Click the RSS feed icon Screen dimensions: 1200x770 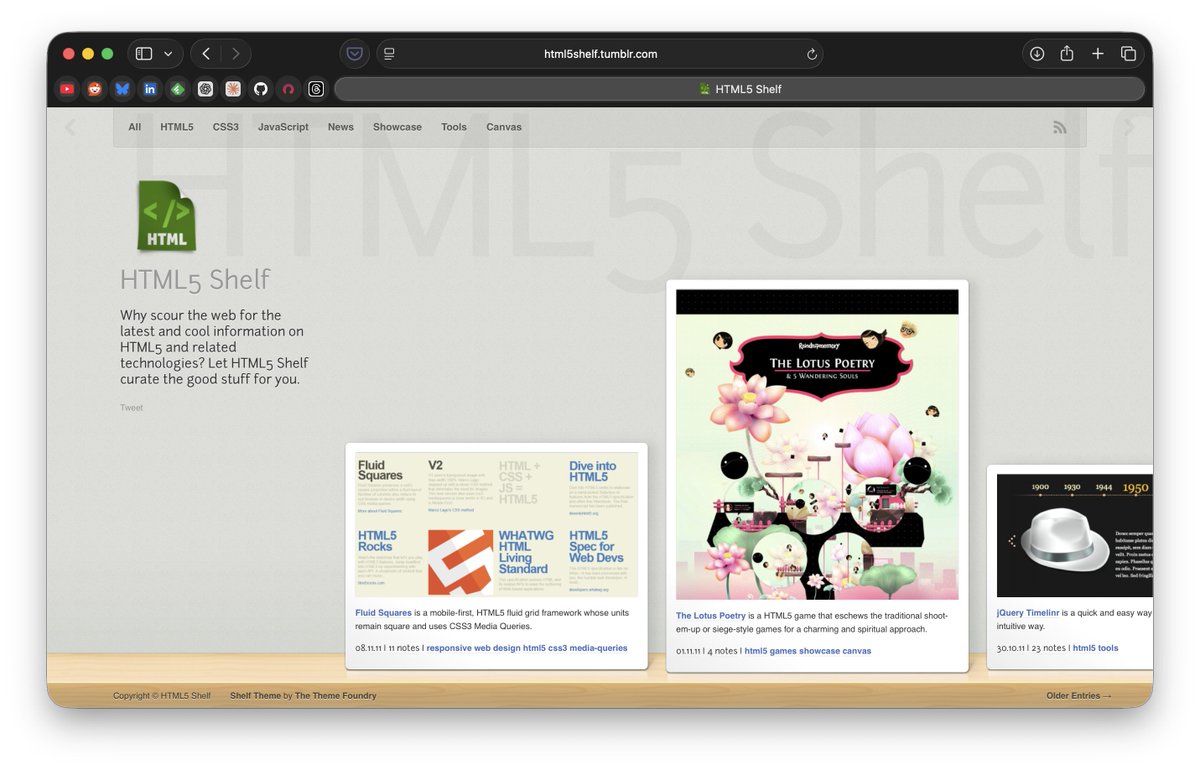(1060, 127)
